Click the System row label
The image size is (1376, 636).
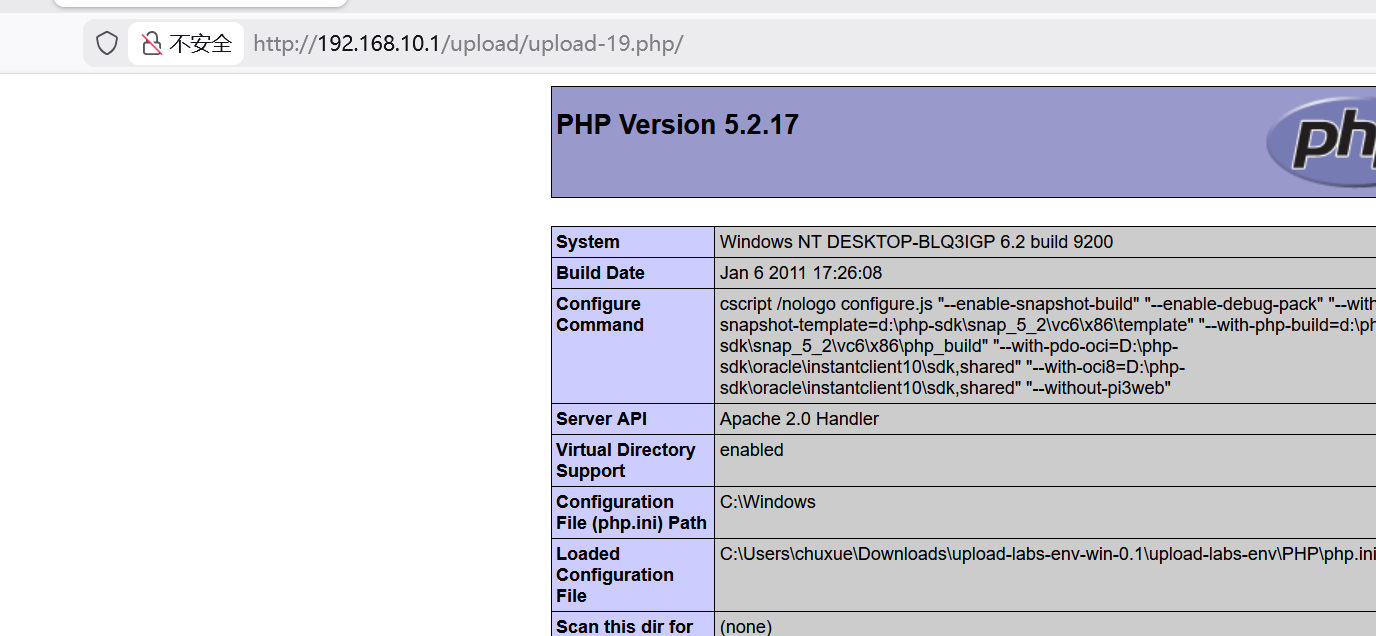588,242
